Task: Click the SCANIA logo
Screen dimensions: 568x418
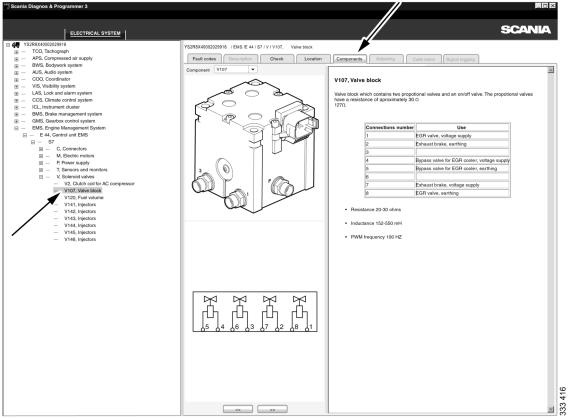Action: click(526, 30)
